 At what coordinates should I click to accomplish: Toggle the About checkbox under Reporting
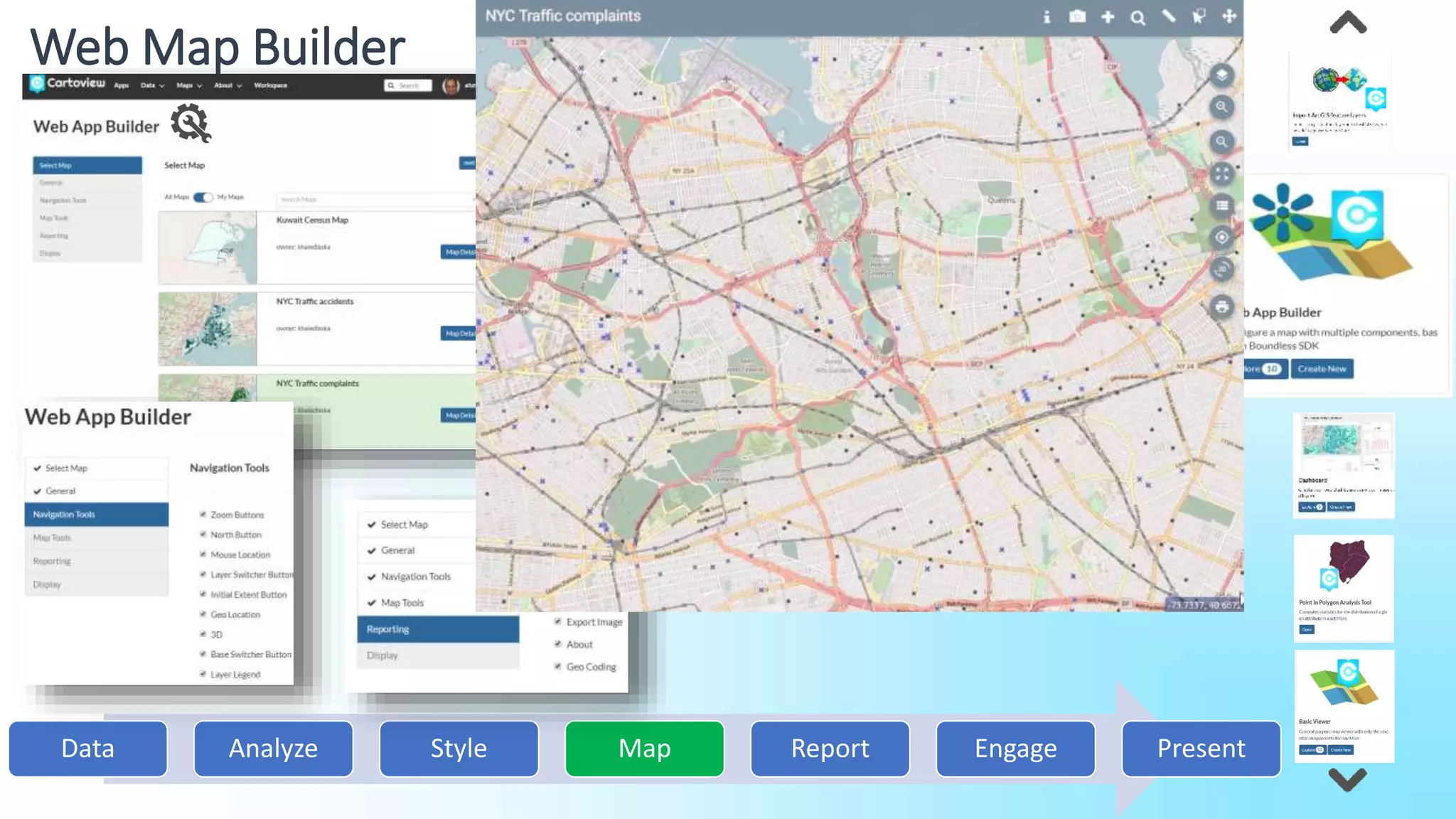[558, 644]
